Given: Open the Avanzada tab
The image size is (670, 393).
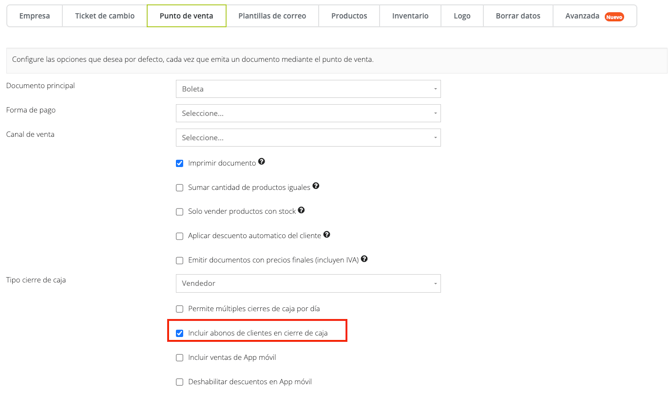Looking at the screenshot, I should [595, 16].
